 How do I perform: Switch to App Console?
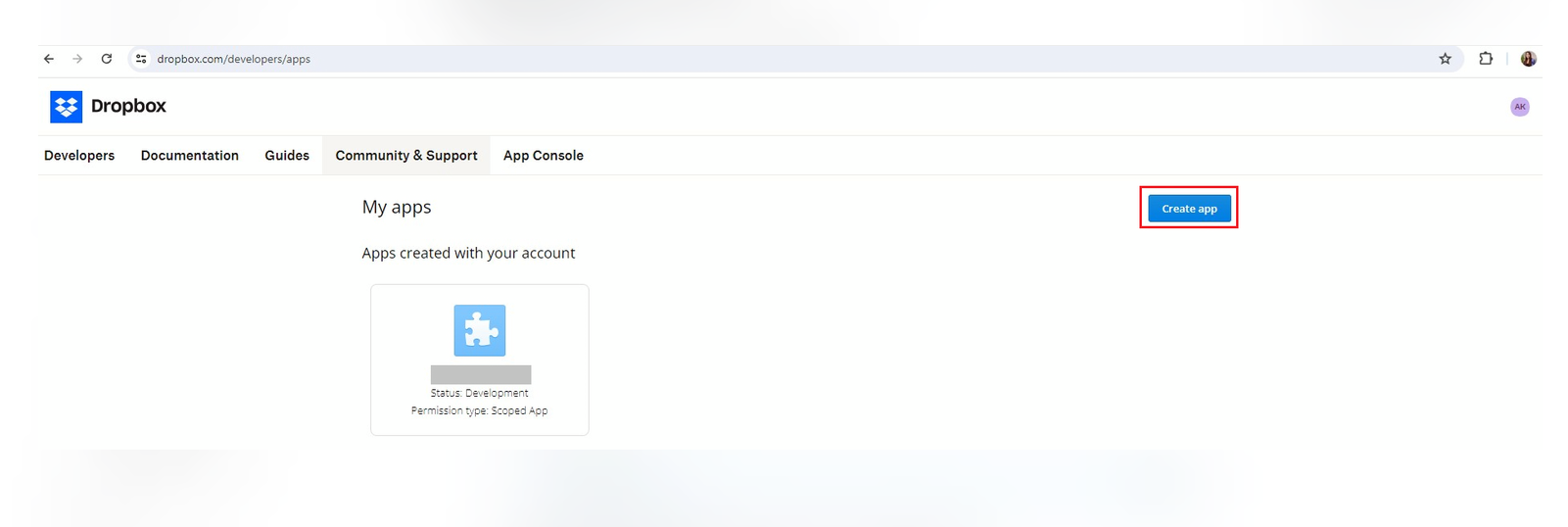coord(544,156)
